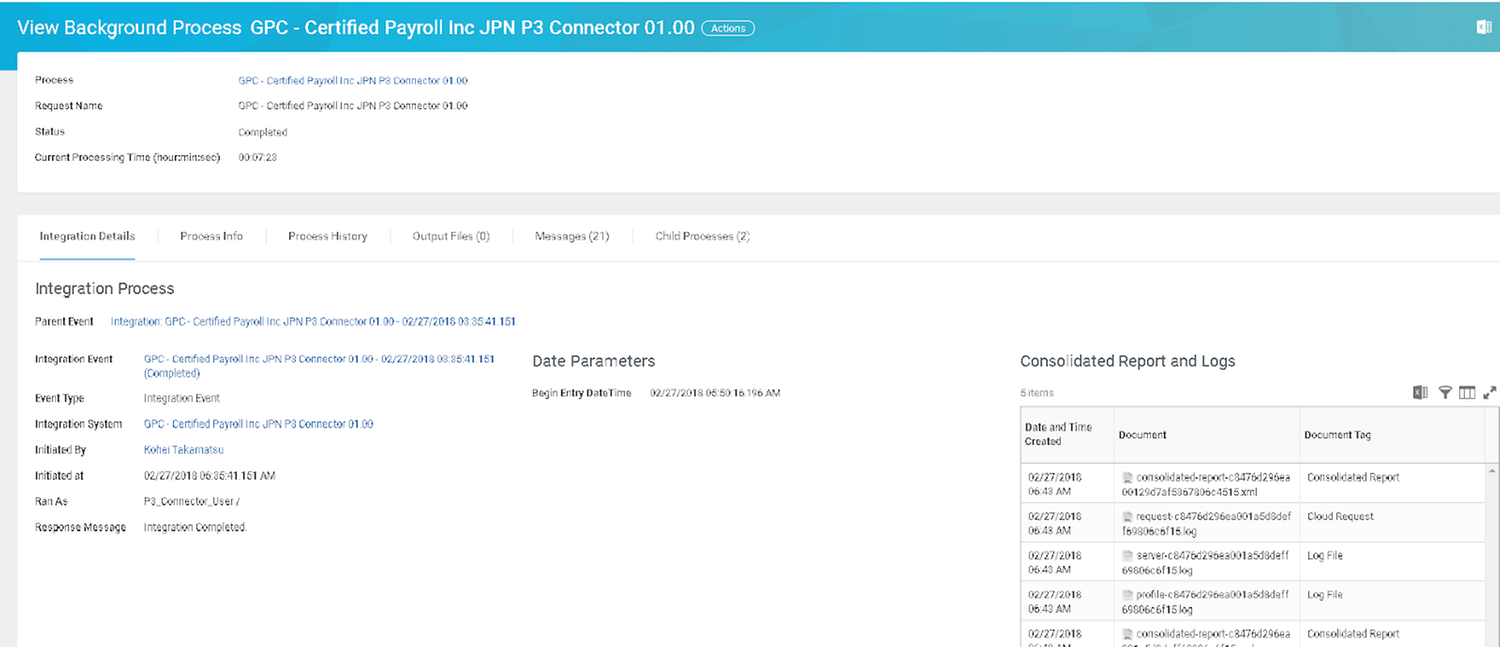Open the Integration System link
The width and height of the screenshot is (1500, 647).
[258, 423]
